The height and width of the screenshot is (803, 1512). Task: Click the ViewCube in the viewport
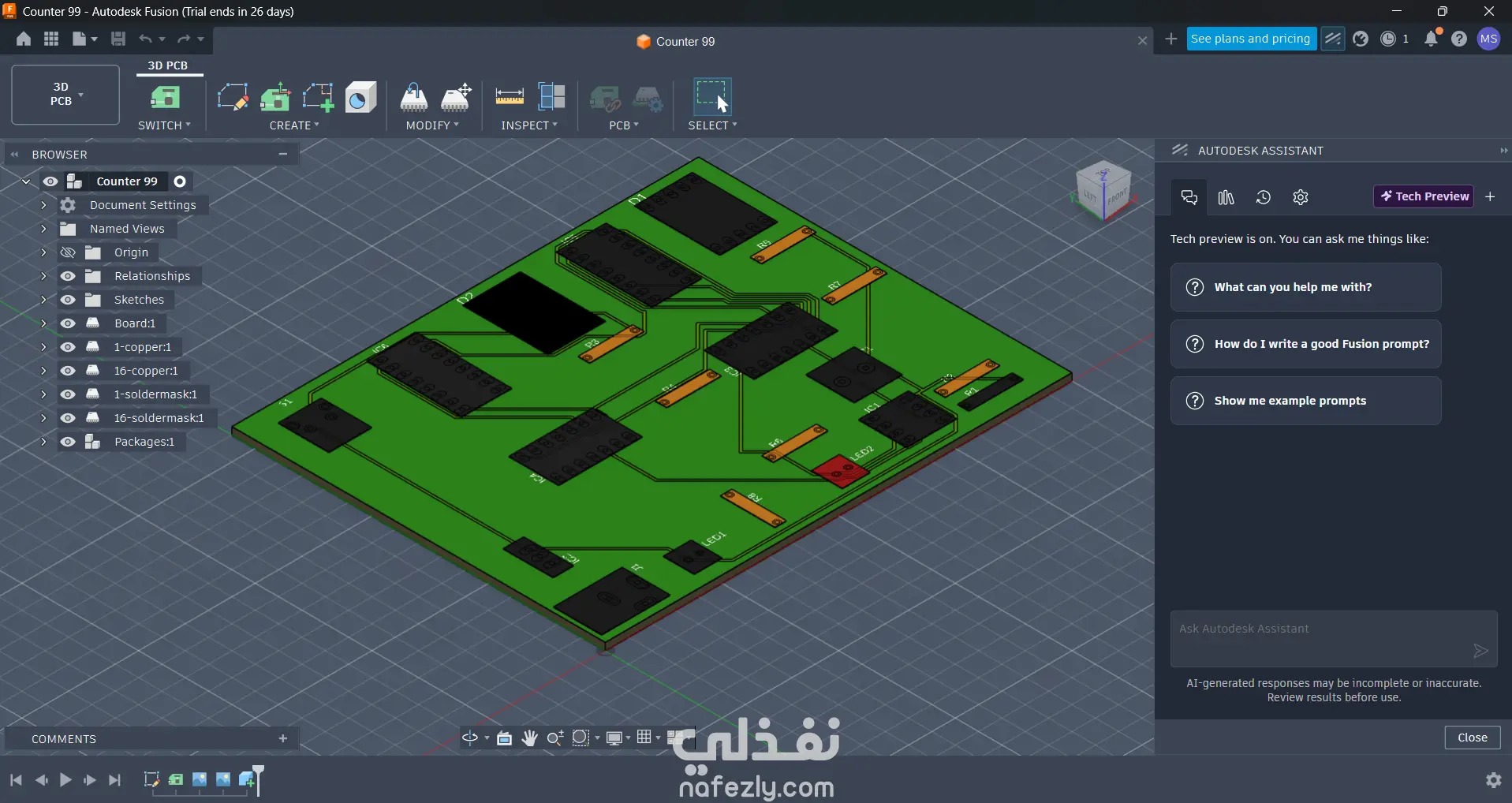[1103, 190]
